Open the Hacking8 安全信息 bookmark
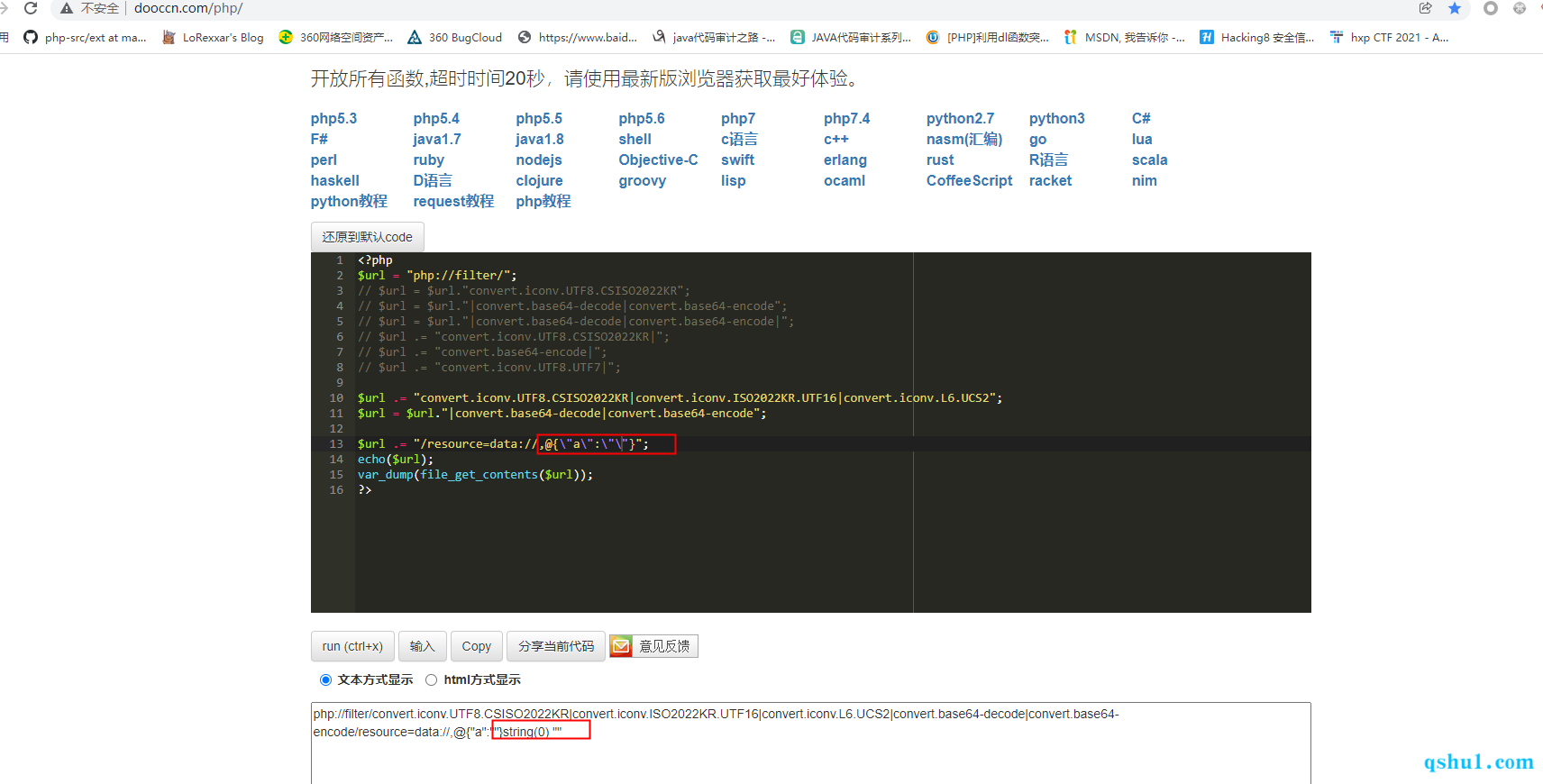1543x784 pixels. click(x=1257, y=37)
